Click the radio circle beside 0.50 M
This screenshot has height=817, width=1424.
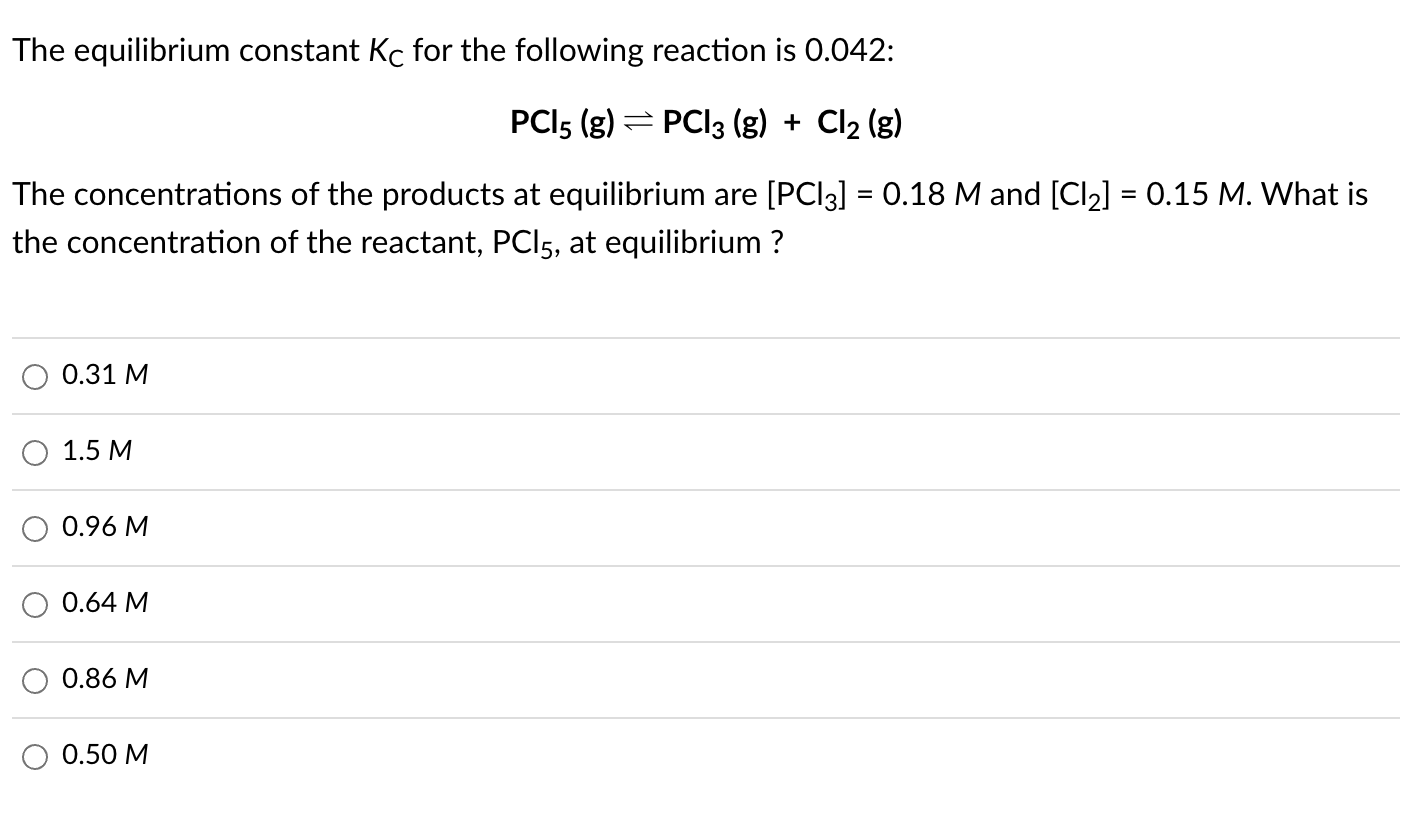pos(35,756)
